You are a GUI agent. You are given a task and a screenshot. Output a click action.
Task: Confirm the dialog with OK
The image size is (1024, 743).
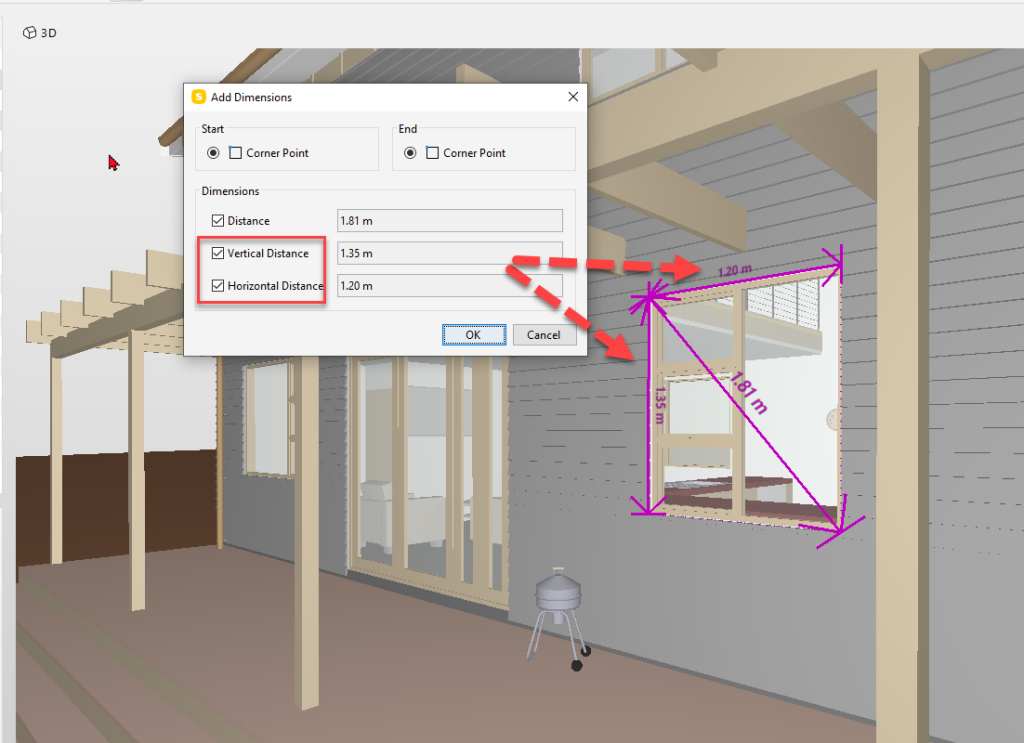click(x=473, y=335)
